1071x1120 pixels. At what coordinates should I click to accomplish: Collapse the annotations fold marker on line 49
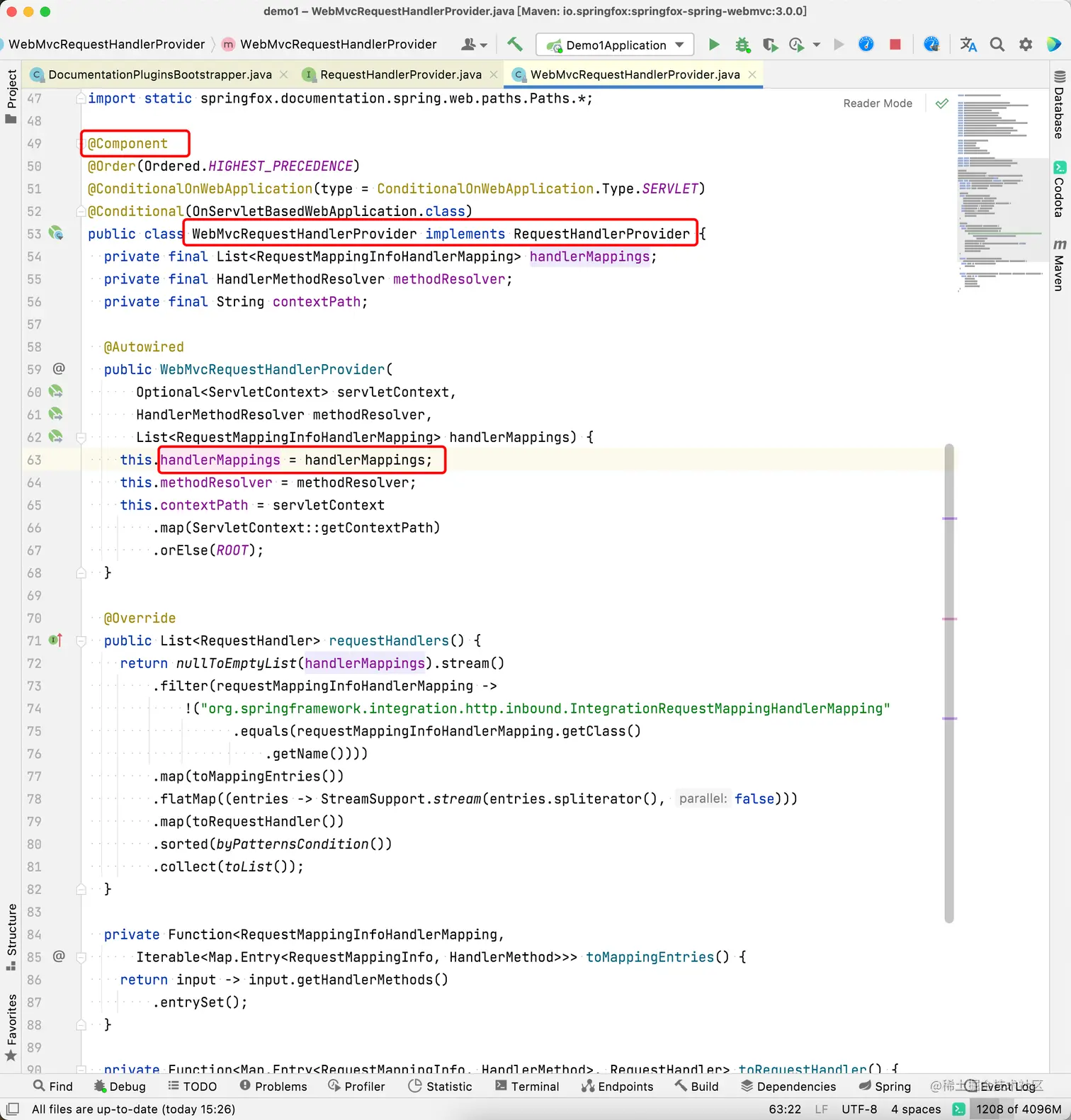(x=81, y=143)
